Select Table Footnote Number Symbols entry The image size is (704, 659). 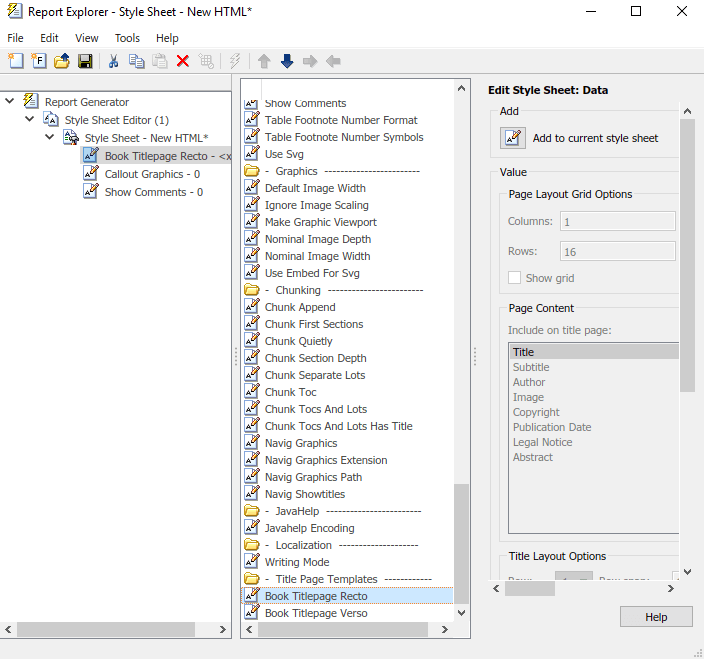coord(344,137)
